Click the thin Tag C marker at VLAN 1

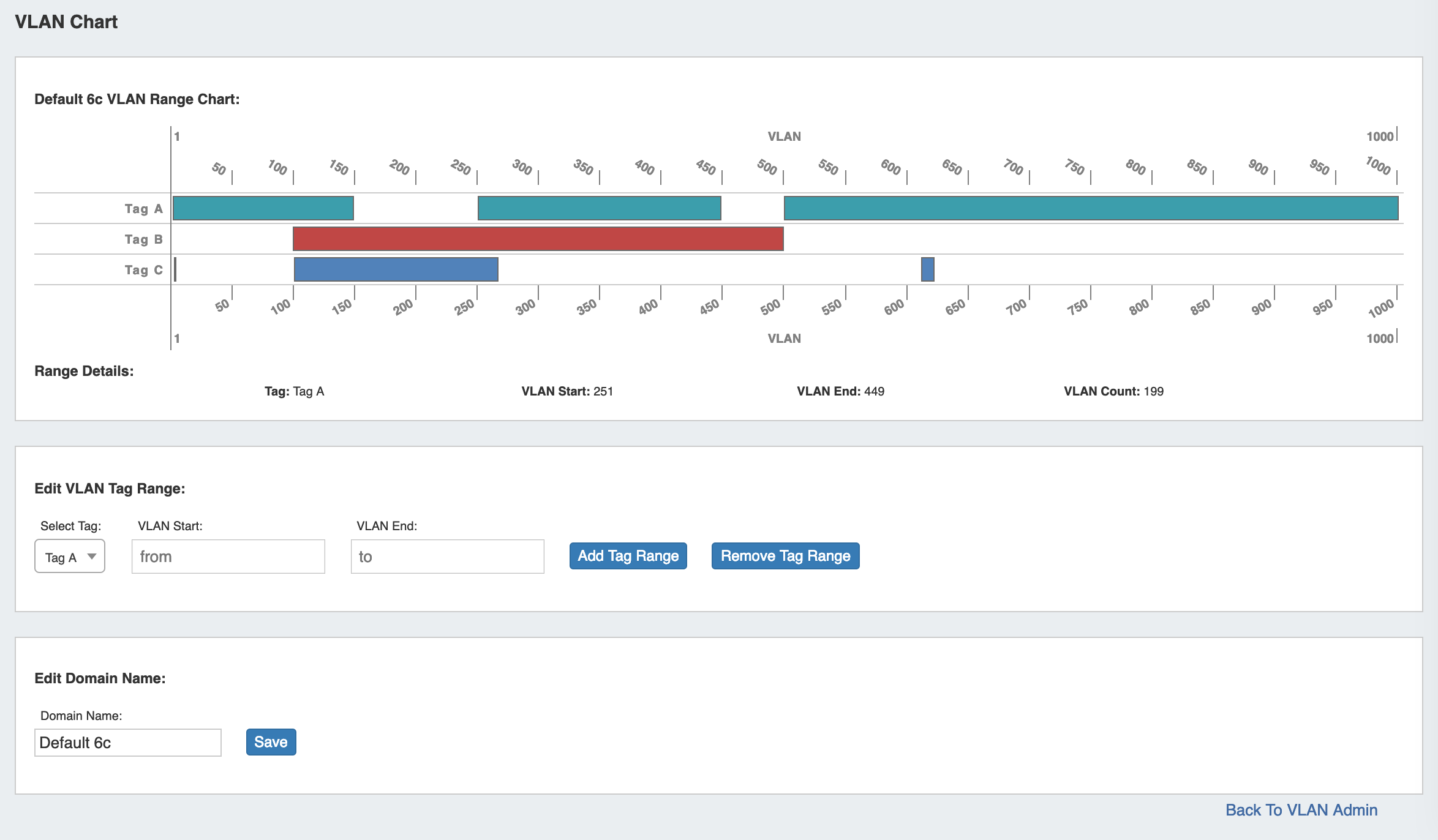(175, 269)
